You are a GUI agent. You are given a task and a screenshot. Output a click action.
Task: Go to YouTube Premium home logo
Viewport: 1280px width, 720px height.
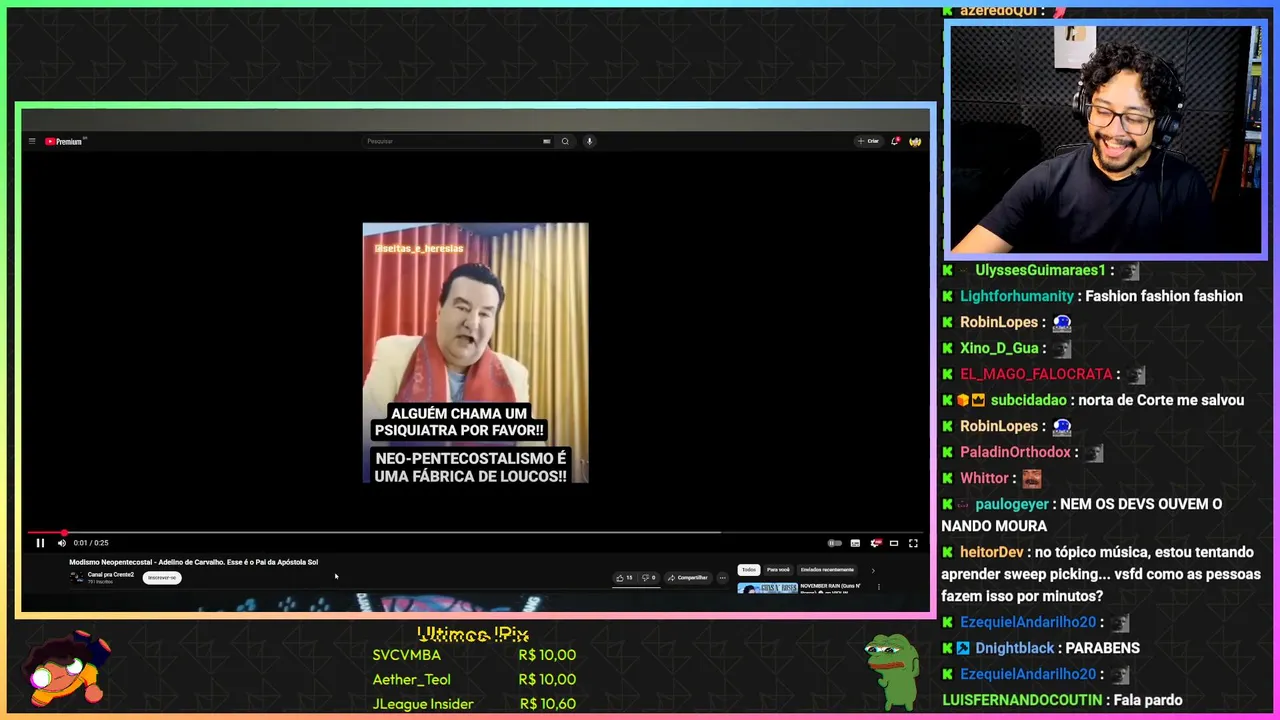pyautogui.click(x=64, y=141)
